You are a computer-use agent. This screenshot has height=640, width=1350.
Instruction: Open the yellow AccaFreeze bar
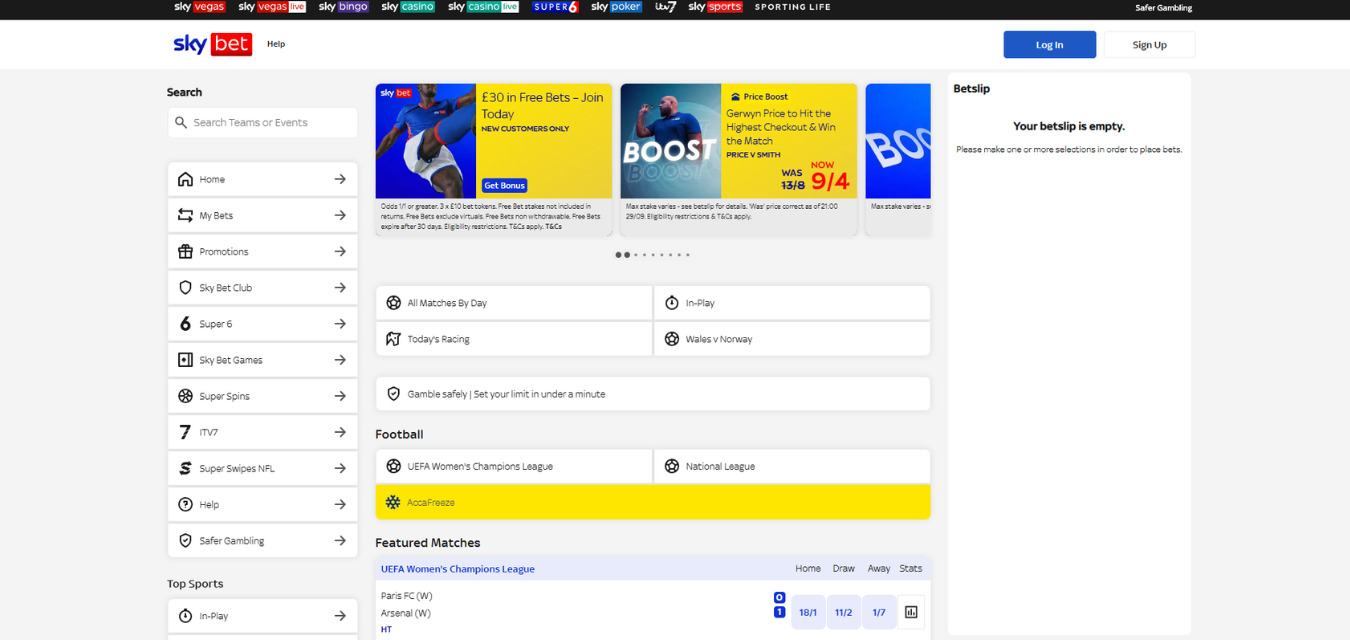pyautogui.click(x=653, y=502)
